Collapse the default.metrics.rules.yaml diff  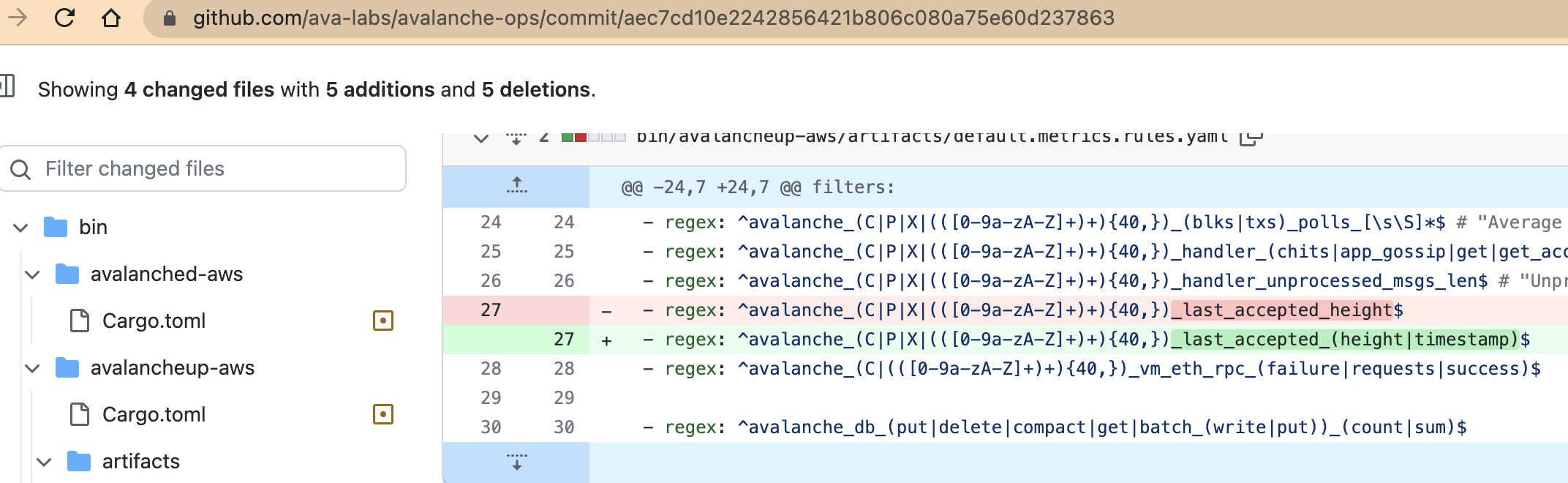480,138
